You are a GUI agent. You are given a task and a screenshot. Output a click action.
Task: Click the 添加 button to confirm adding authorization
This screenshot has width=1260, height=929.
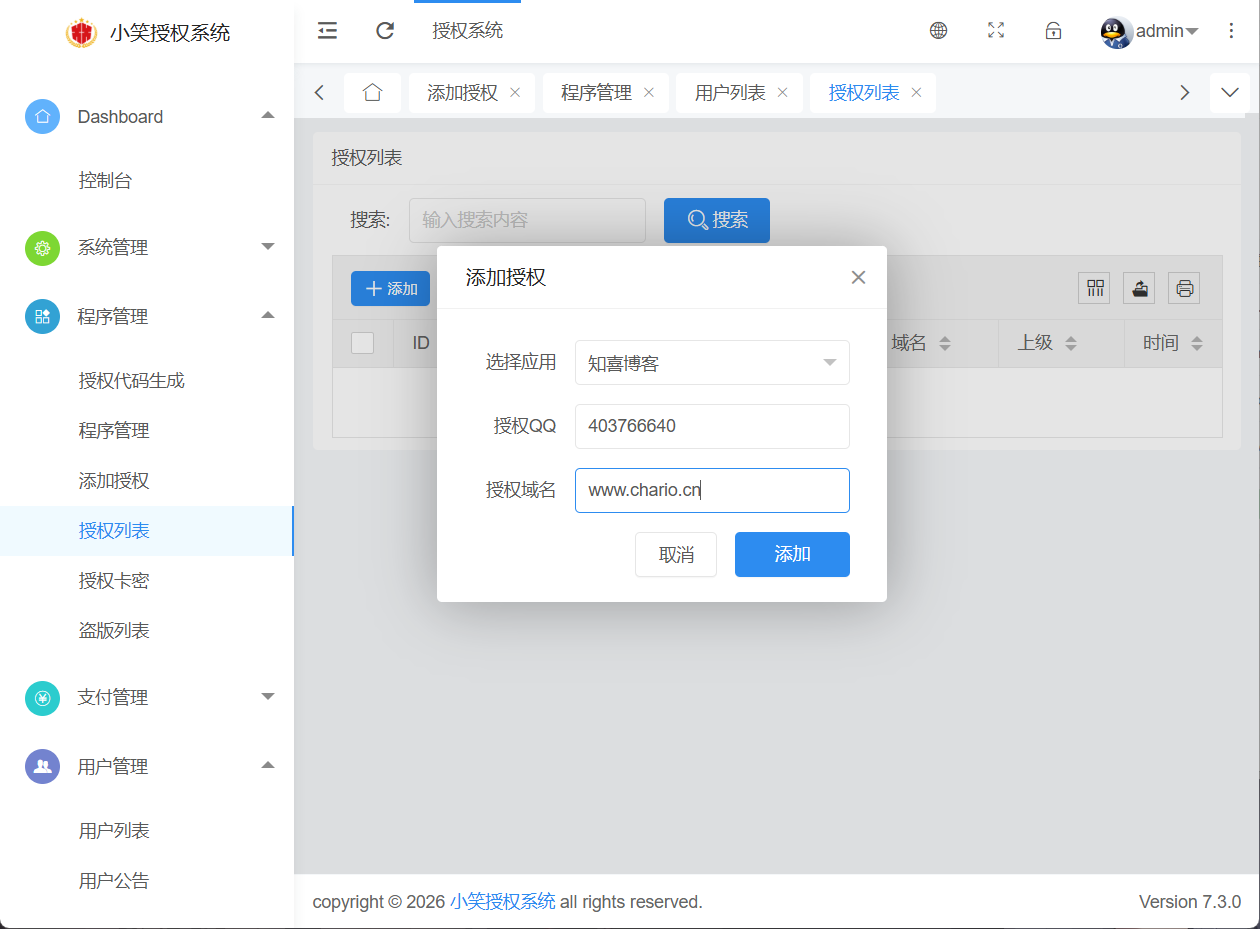792,554
